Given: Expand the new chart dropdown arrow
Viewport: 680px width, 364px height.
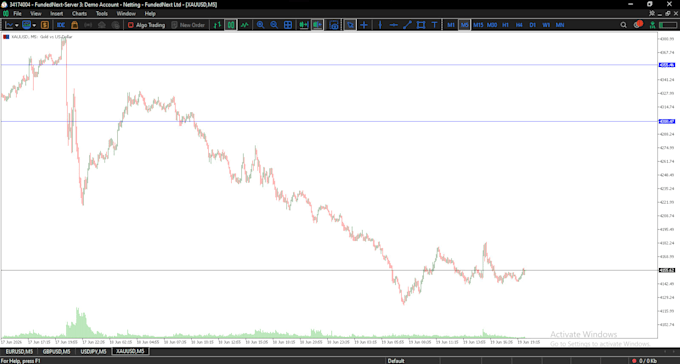Looking at the screenshot, I should (x=17, y=26).
